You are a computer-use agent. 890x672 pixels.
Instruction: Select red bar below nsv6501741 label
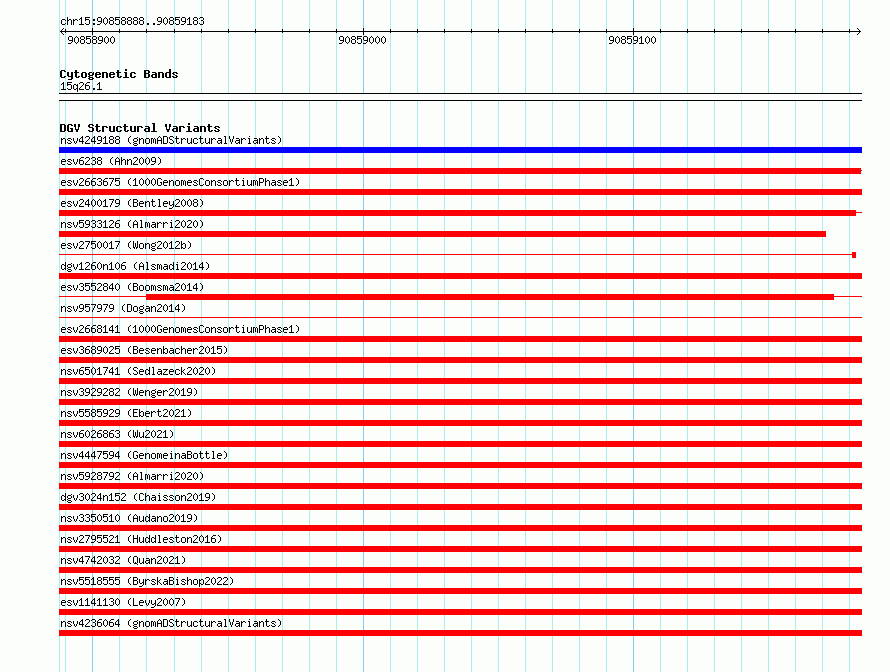click(x=460, y=381)
